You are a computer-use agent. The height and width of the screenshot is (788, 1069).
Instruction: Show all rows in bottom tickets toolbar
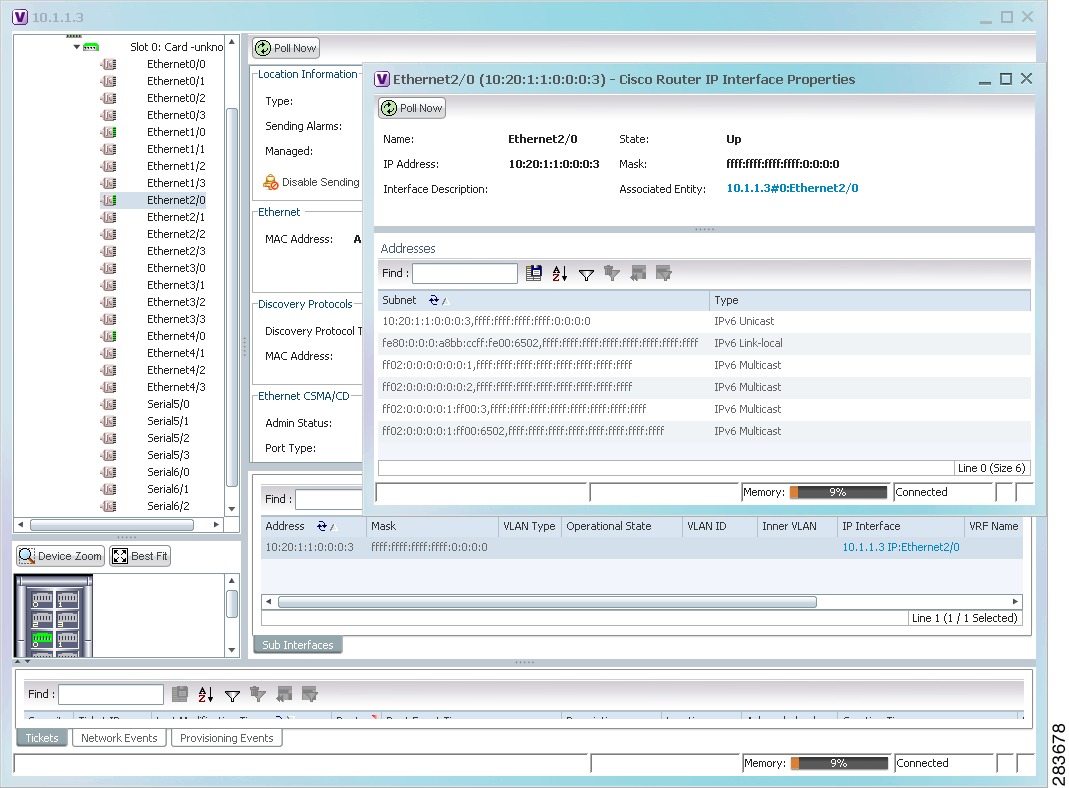click(x=284, y=694)
